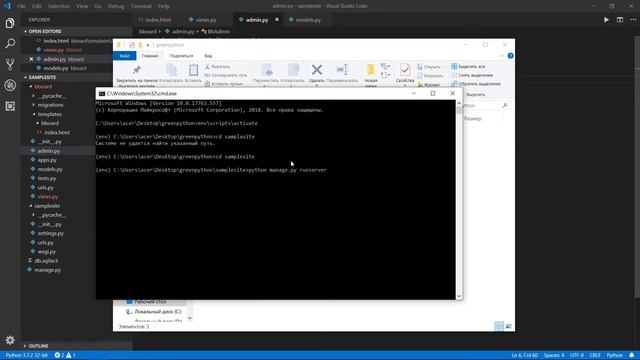The height and width of the screenshot is (360, 640).
Task: Click the notifications bell in the status bar
Action: pyautogui.click(x=632, y=355)
